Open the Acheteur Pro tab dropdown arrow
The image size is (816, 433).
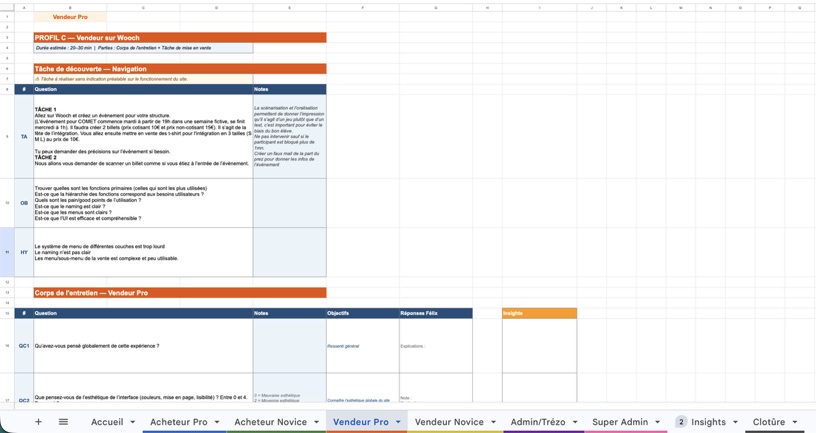(217, 422)
